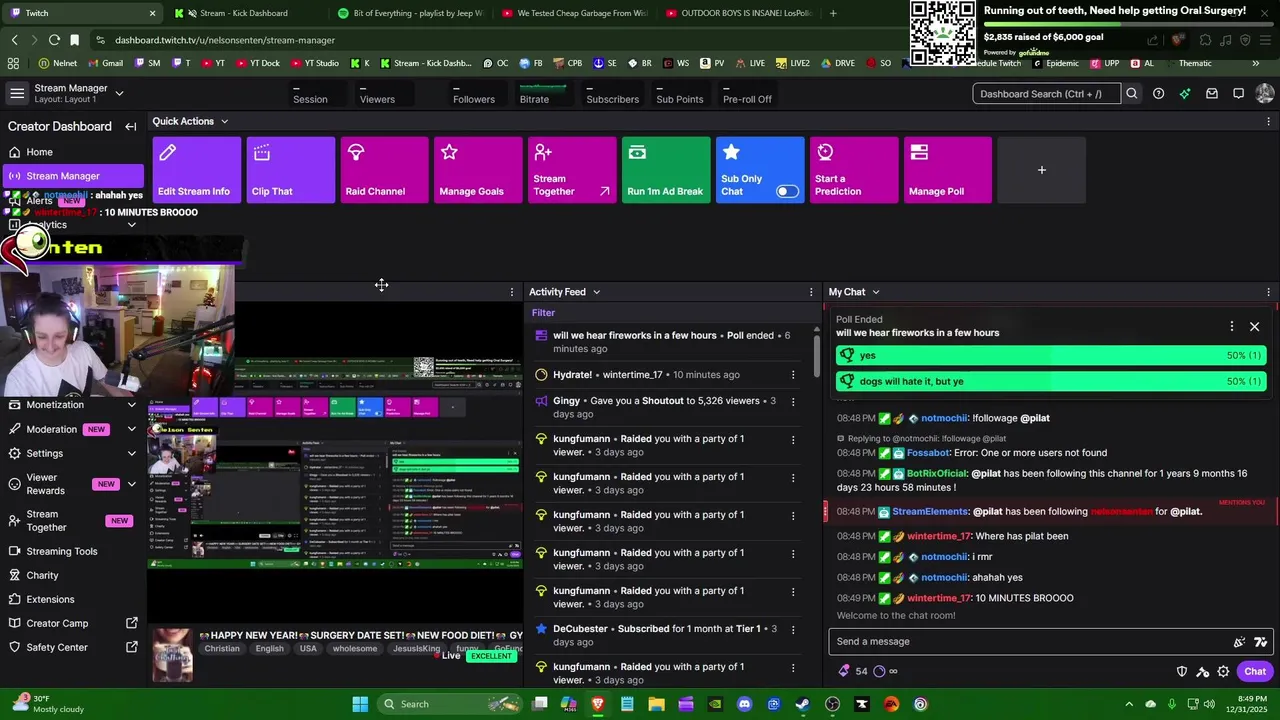Collapse the Creator Dashboard sidebar
The width and height of the screenshot is (1280, 720).
(130, 127)
